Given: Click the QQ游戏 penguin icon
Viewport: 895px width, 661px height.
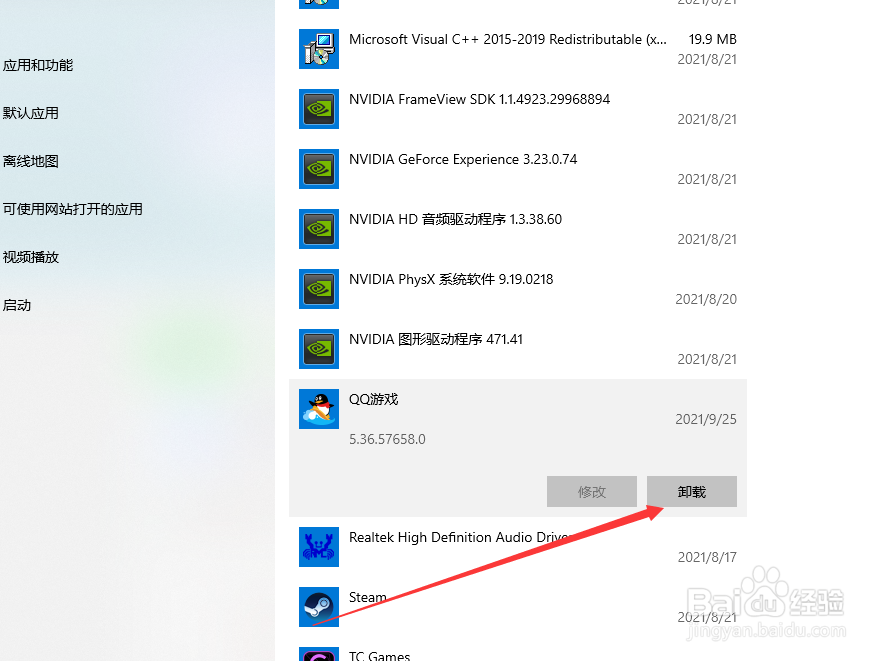Looking at the screenshot, I should coord(319,409).
